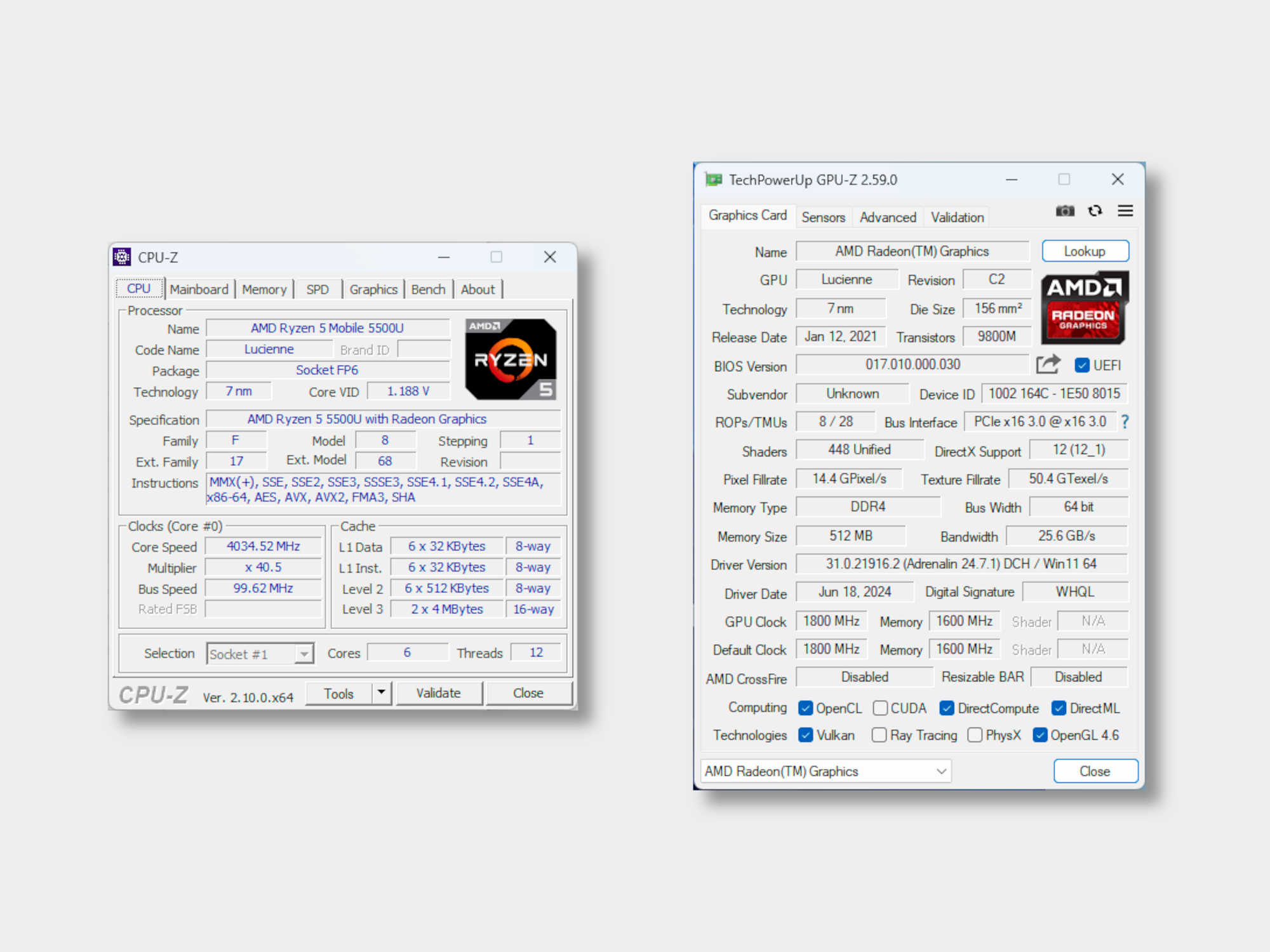The image size is (1270, 952).
Task: Switch to the Advanced tab in GPU-Z
Action: tap(888, 217)
